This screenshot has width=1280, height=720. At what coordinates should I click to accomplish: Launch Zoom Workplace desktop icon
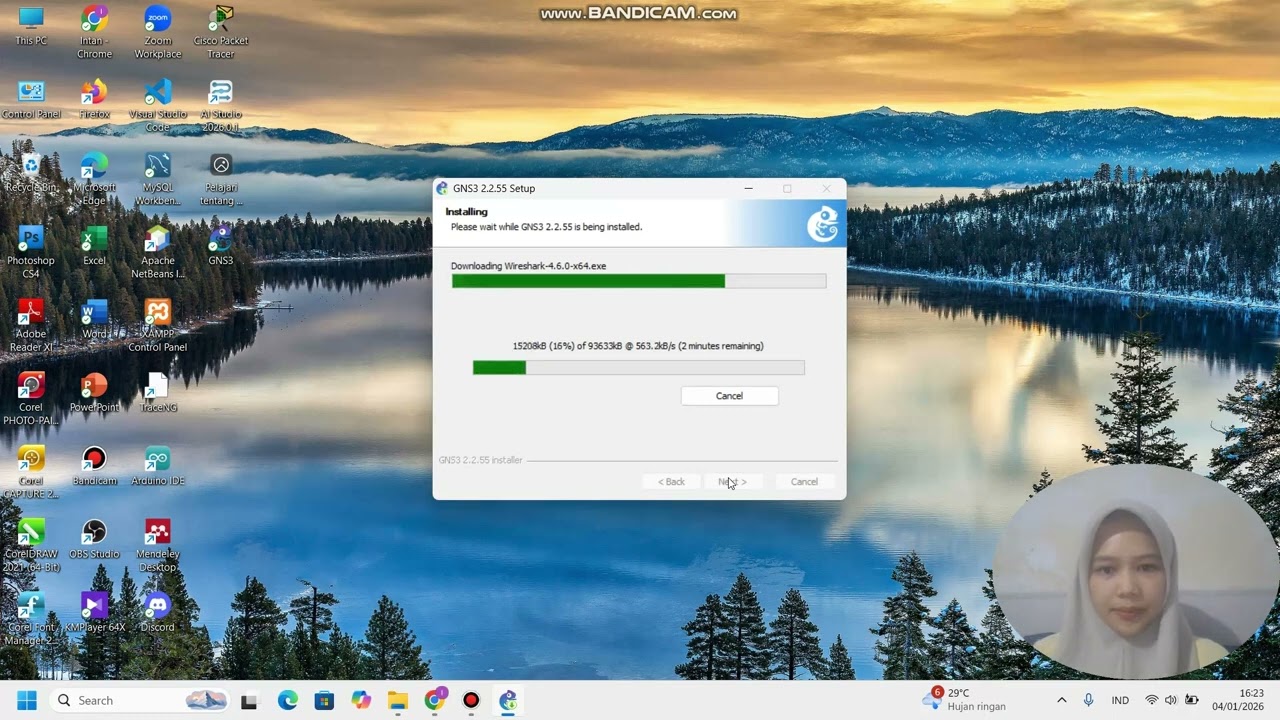pos(158,32)
